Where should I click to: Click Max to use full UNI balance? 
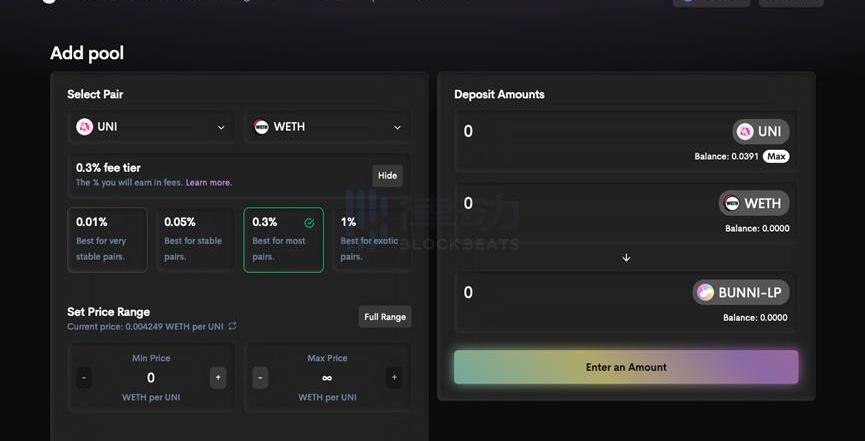pyautogui.click(x=776, y=156)
